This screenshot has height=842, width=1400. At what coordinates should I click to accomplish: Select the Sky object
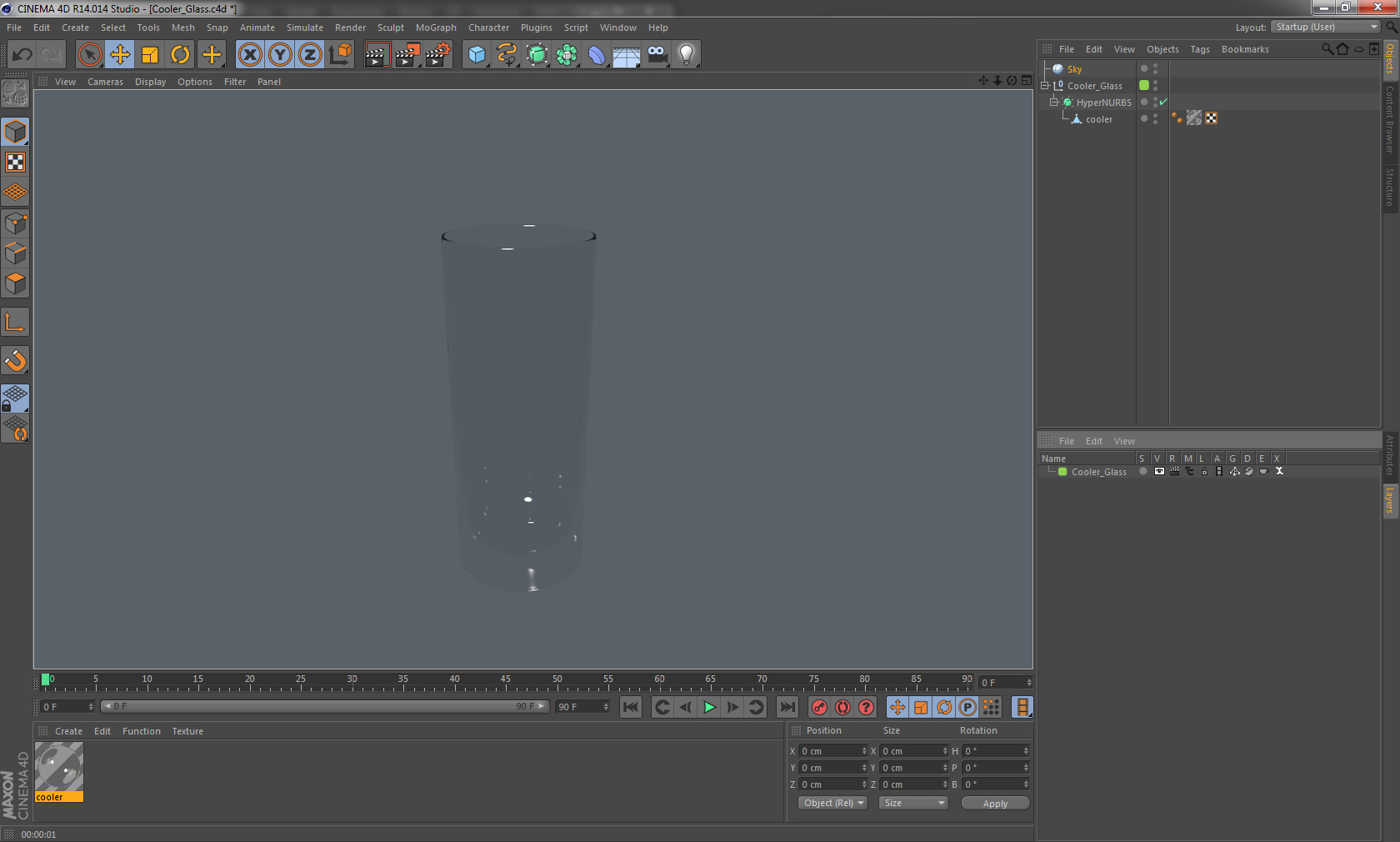(1074, 69)
